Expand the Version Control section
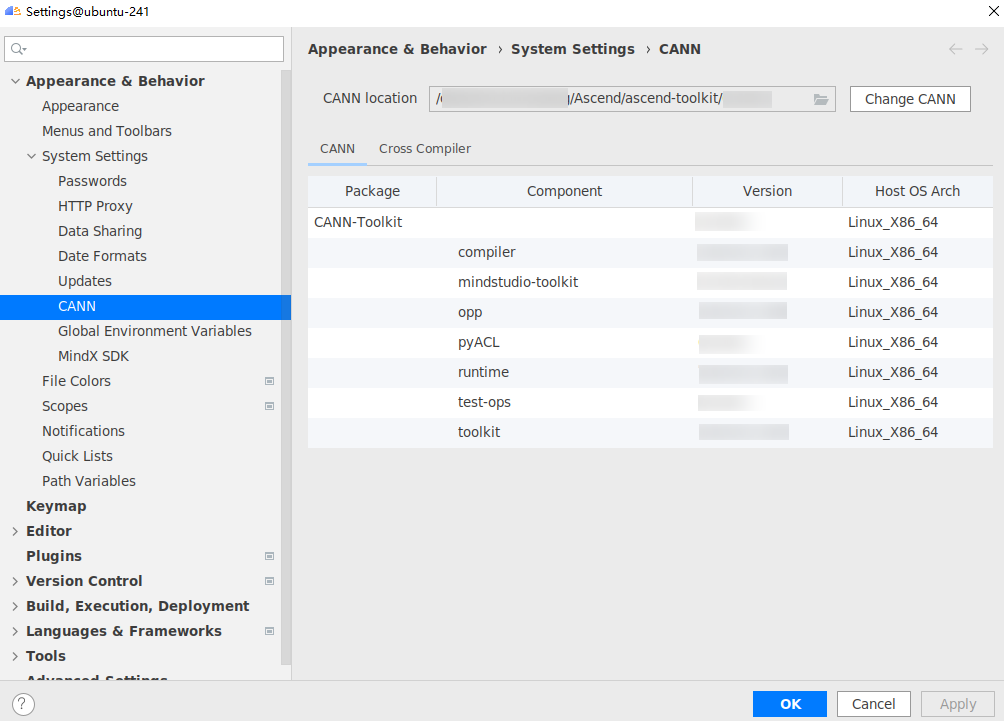The width and height of the screenshot is (1004, 721). click(15, 581)
